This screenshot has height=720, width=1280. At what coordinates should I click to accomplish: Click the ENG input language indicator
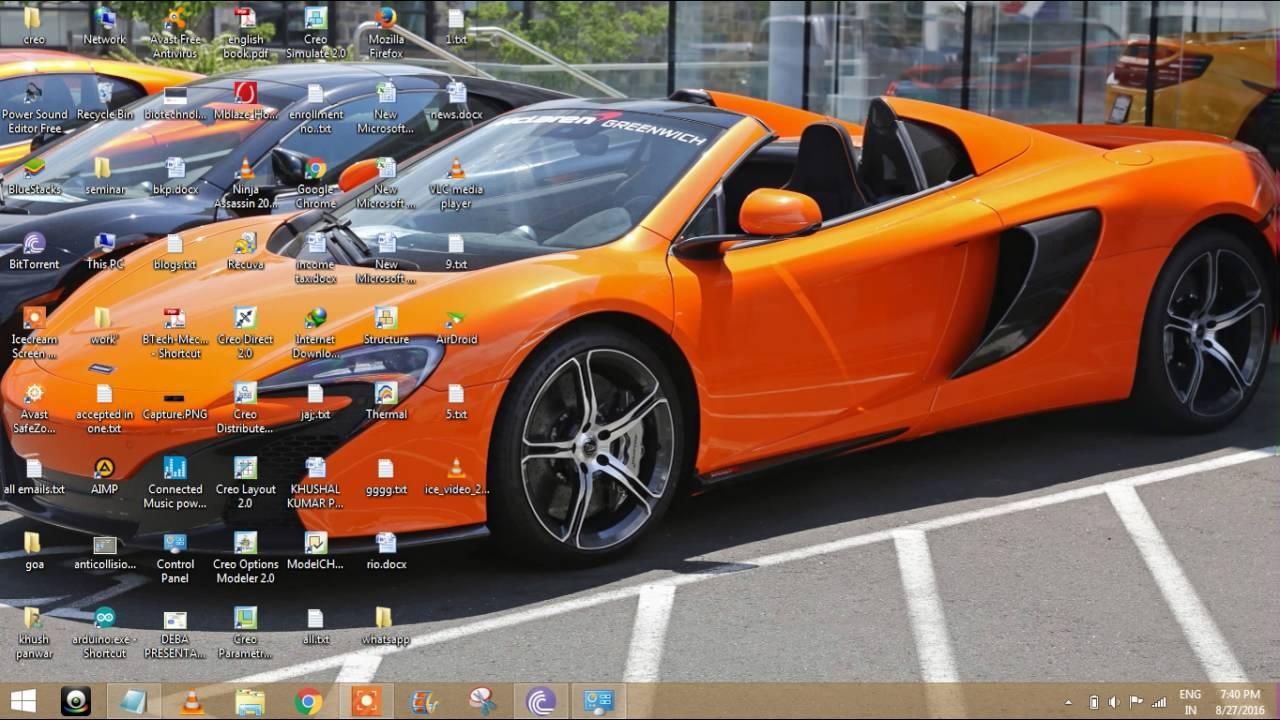point(1190,702)
